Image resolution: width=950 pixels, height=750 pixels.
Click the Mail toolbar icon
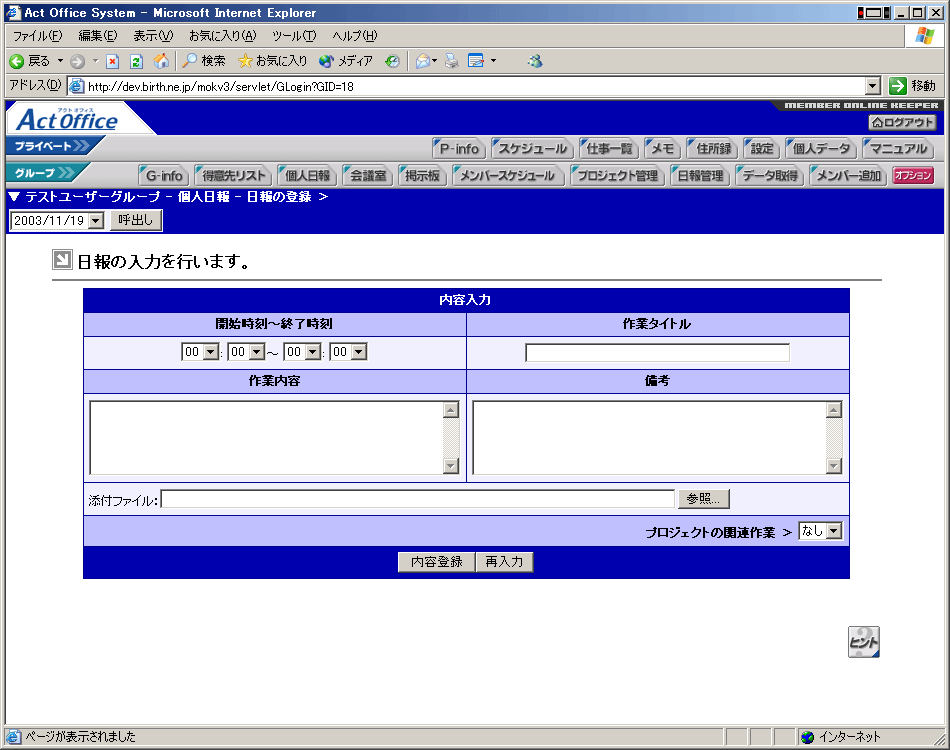pyautogui.click(x=423, y=61)
